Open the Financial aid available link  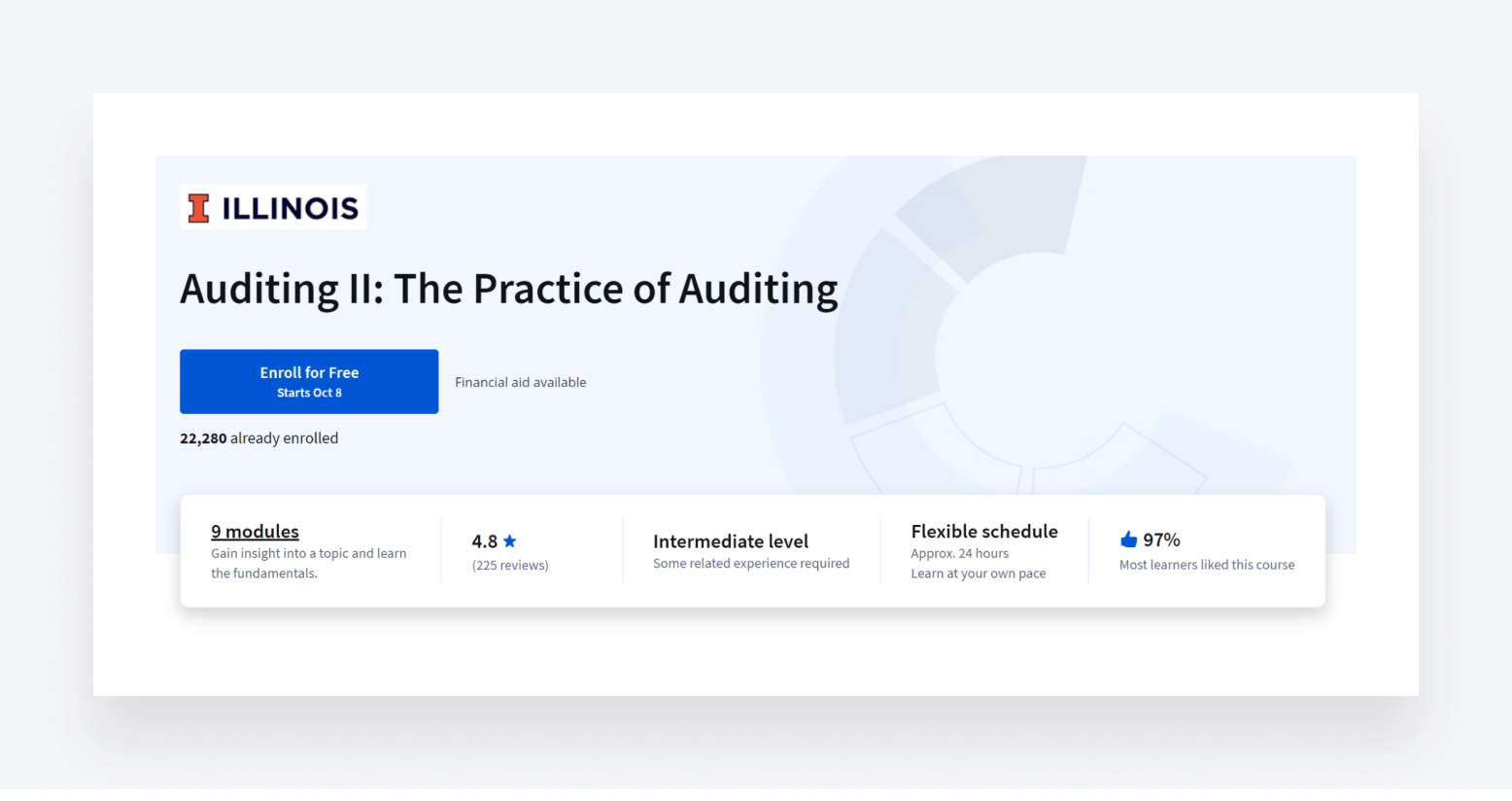[x=520, y=381]
